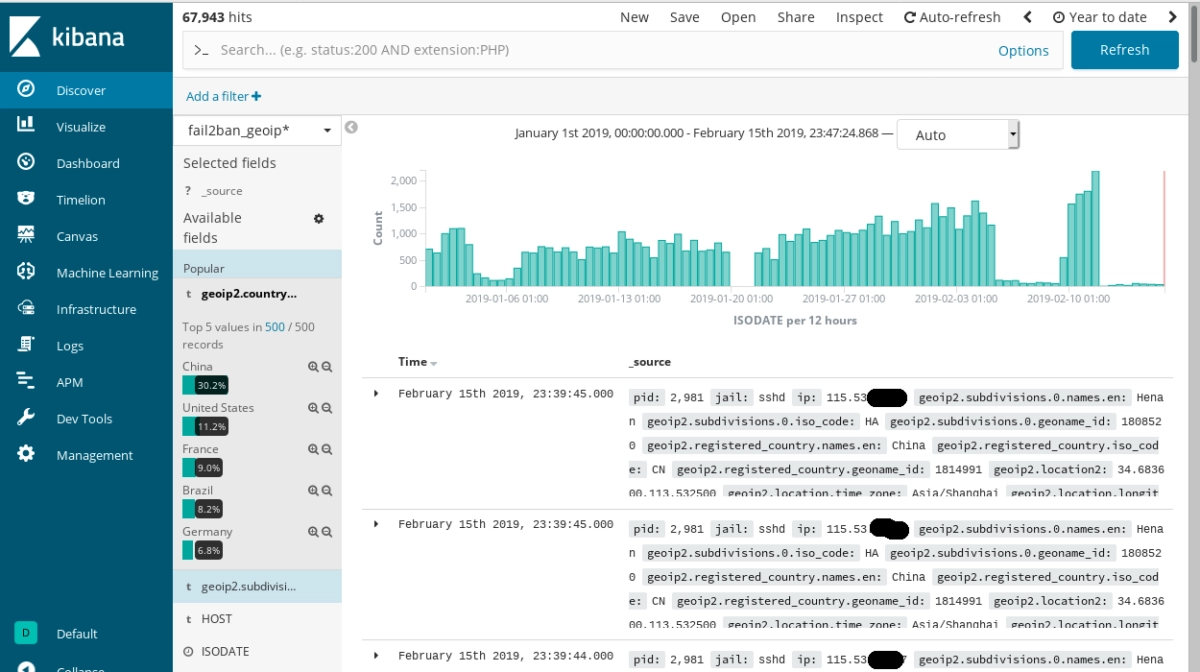Click Open in the top menu
Viewport: 1200px width, 672px height.
738,17
